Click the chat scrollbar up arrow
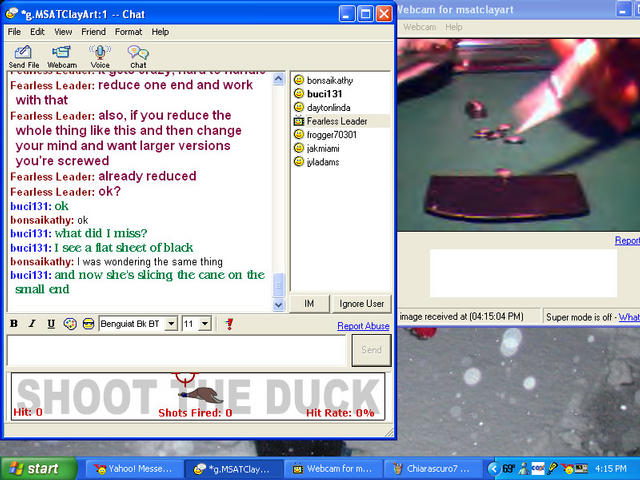Screen dimensions: 640x480 coord(278,79)
